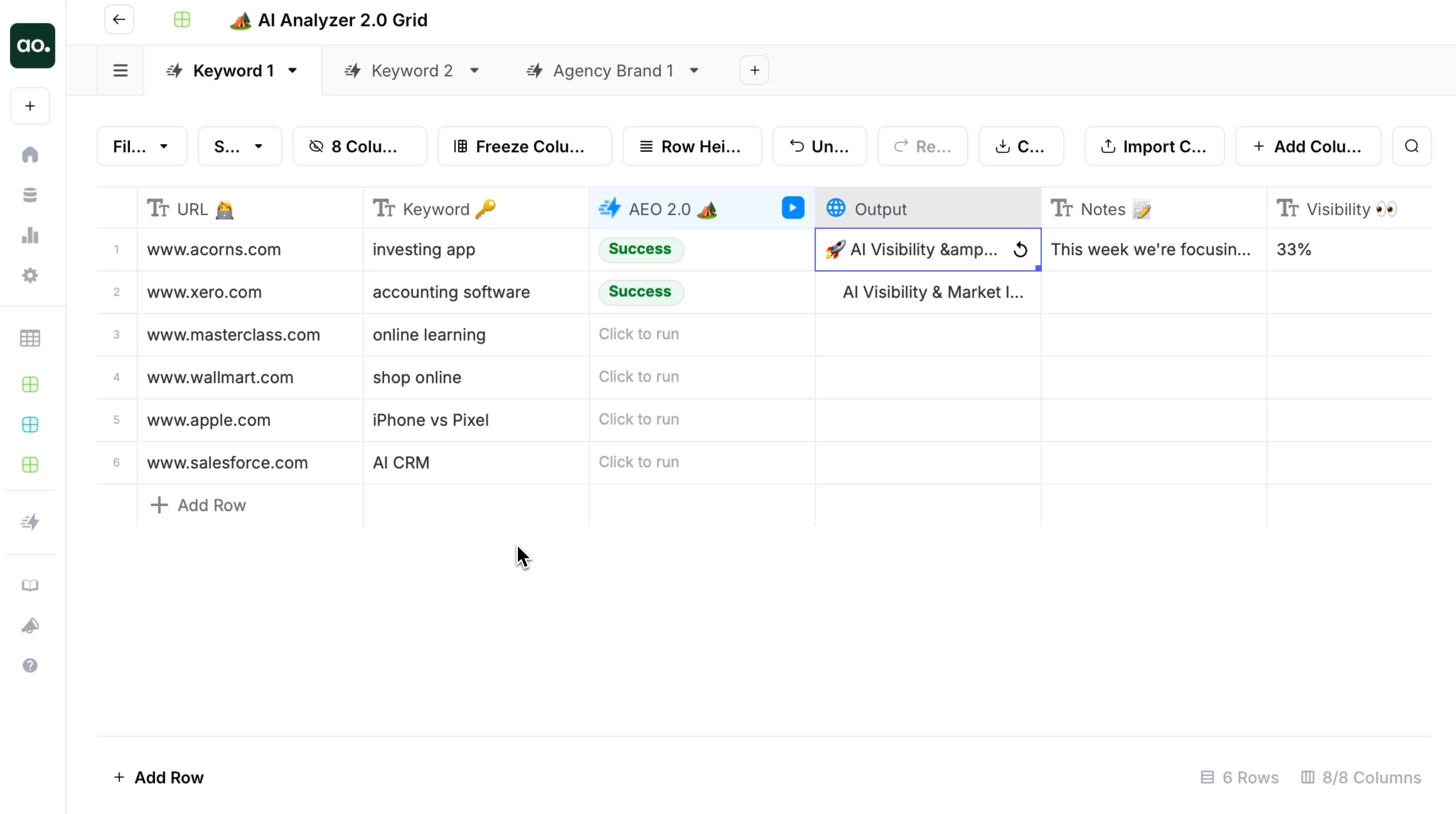The image size is (1456, 814).
Task: Open the search magnifier icon
Action: point(1411,146)
